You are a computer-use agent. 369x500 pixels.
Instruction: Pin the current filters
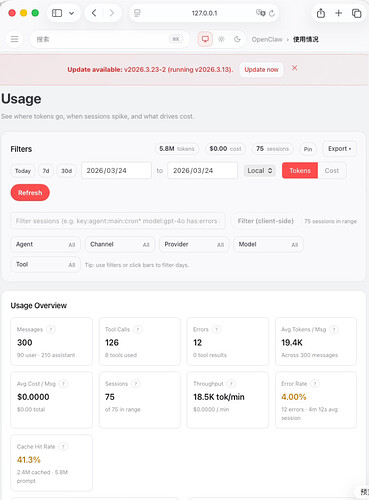(x=308, y=149)
